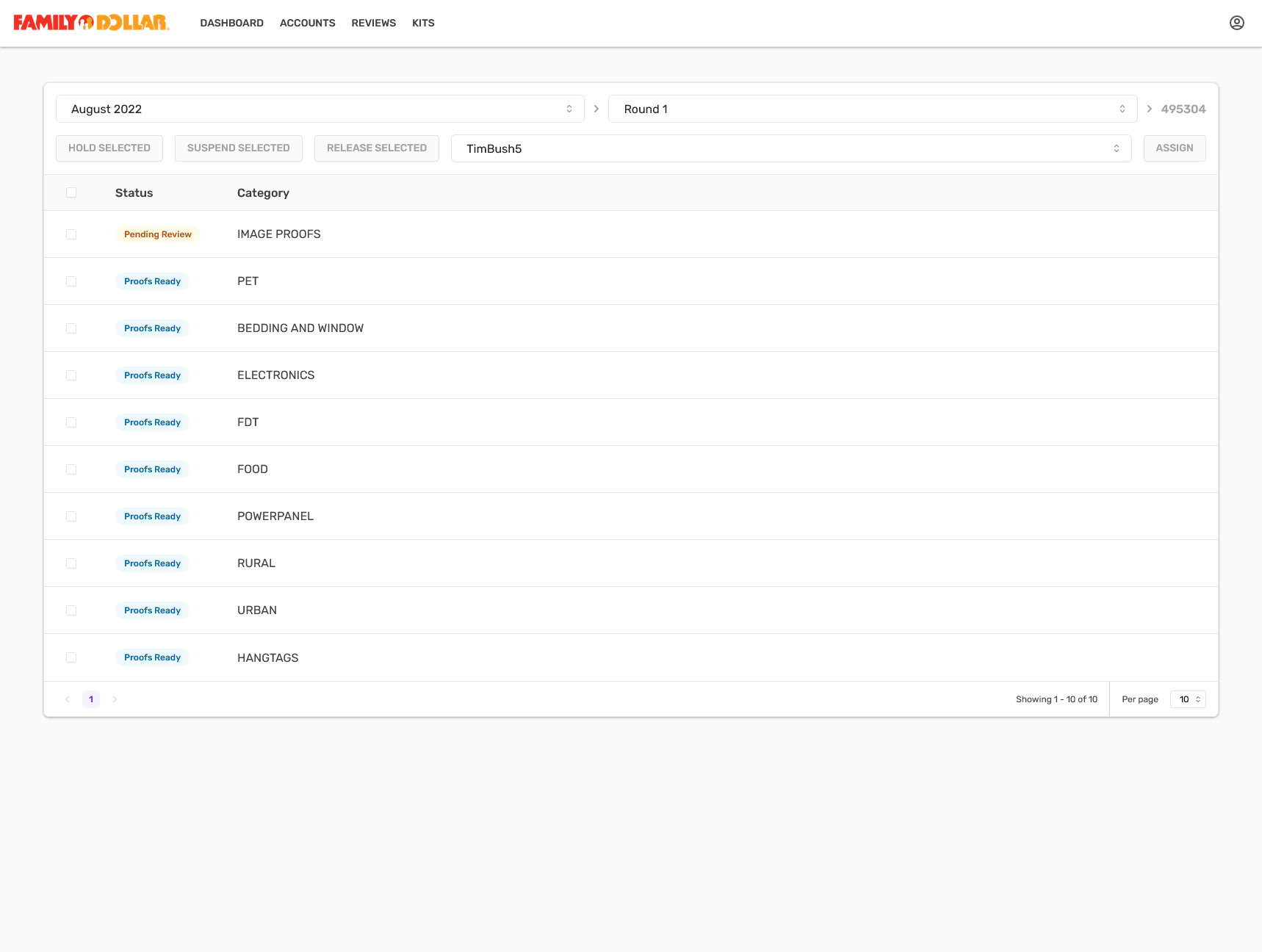Go to previous page arrow in pagination
The width and height of the screenshot is (1262, 952).
pyautogui.click(x=68, y=699)
